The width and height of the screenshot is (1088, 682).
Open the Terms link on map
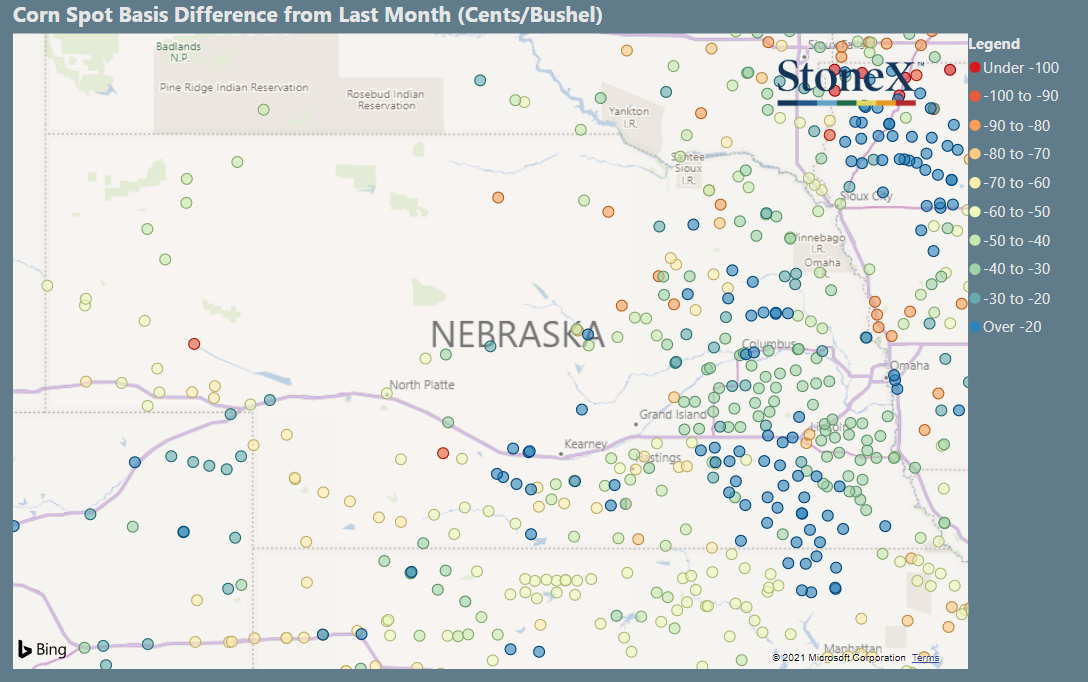click(926, 658)
